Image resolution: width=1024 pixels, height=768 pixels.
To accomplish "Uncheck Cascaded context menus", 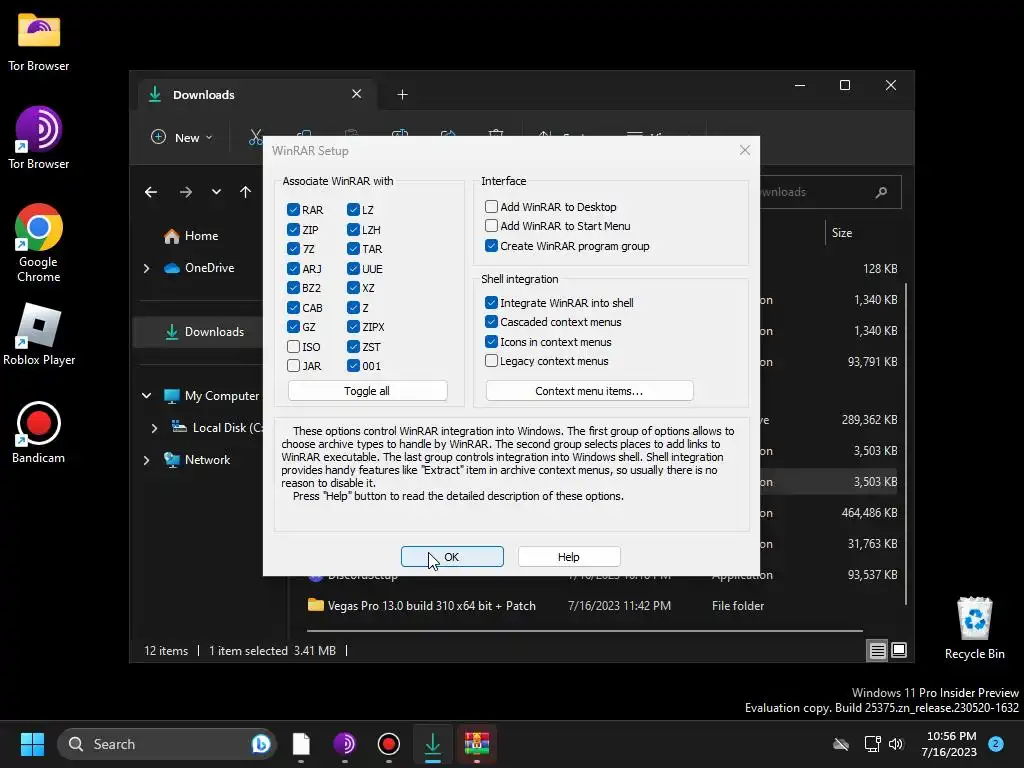I will tap(491, 322).
